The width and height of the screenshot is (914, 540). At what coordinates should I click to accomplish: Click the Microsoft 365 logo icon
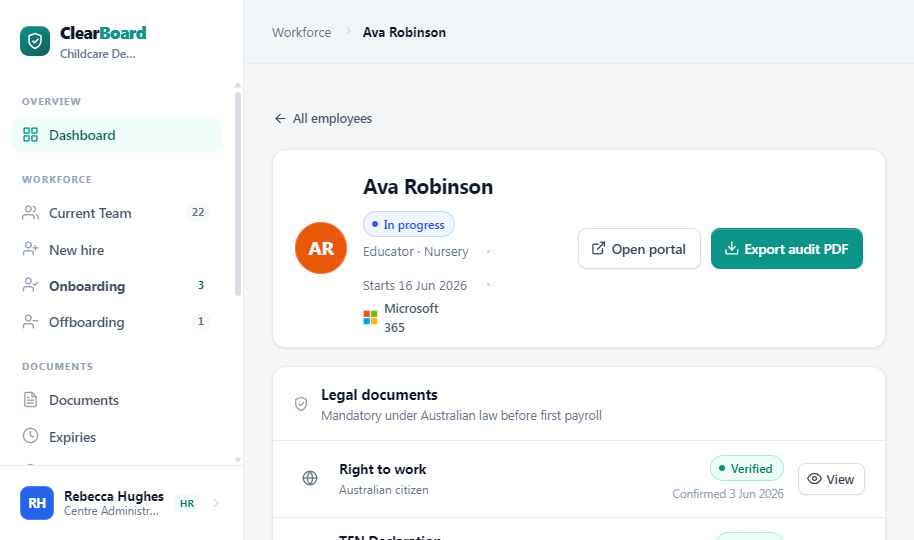[370, 317]
